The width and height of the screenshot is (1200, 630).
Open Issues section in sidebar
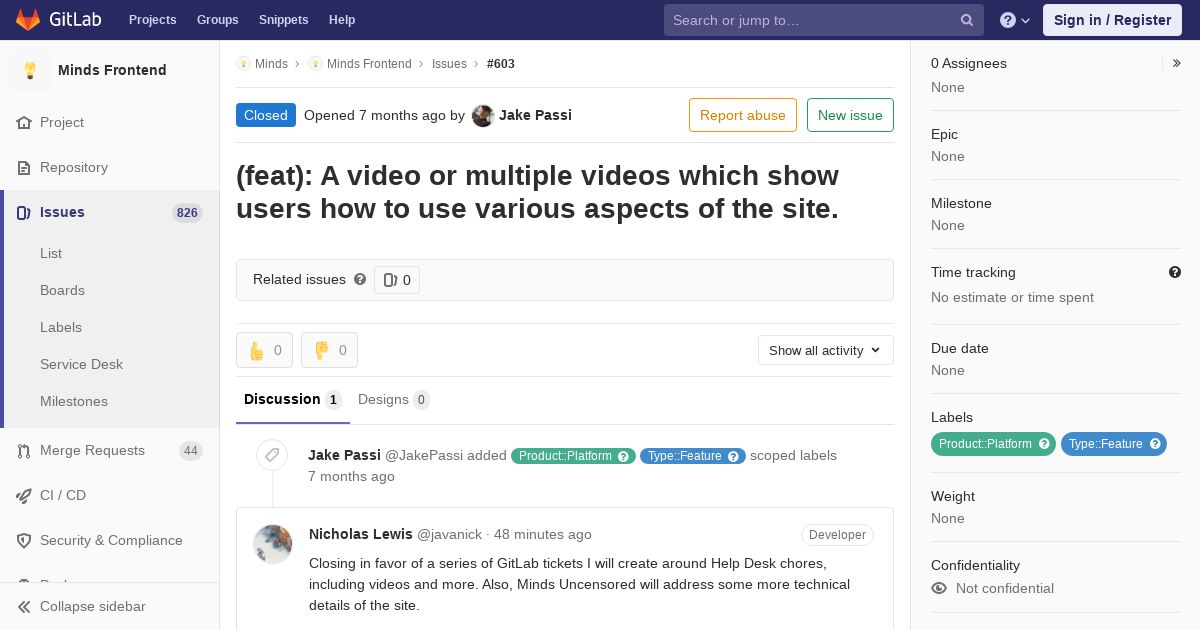point(110,212)
